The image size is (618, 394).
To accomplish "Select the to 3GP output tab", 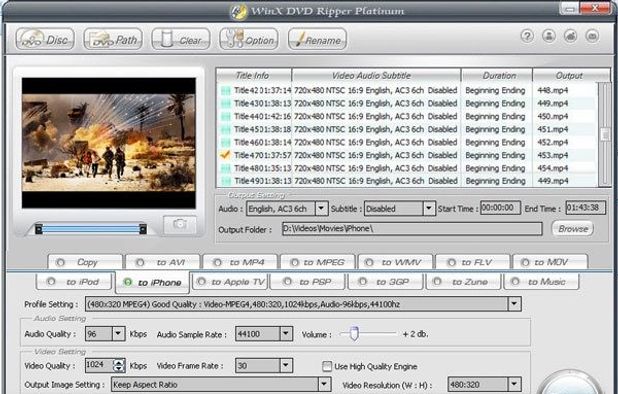I will pos(385,282).
